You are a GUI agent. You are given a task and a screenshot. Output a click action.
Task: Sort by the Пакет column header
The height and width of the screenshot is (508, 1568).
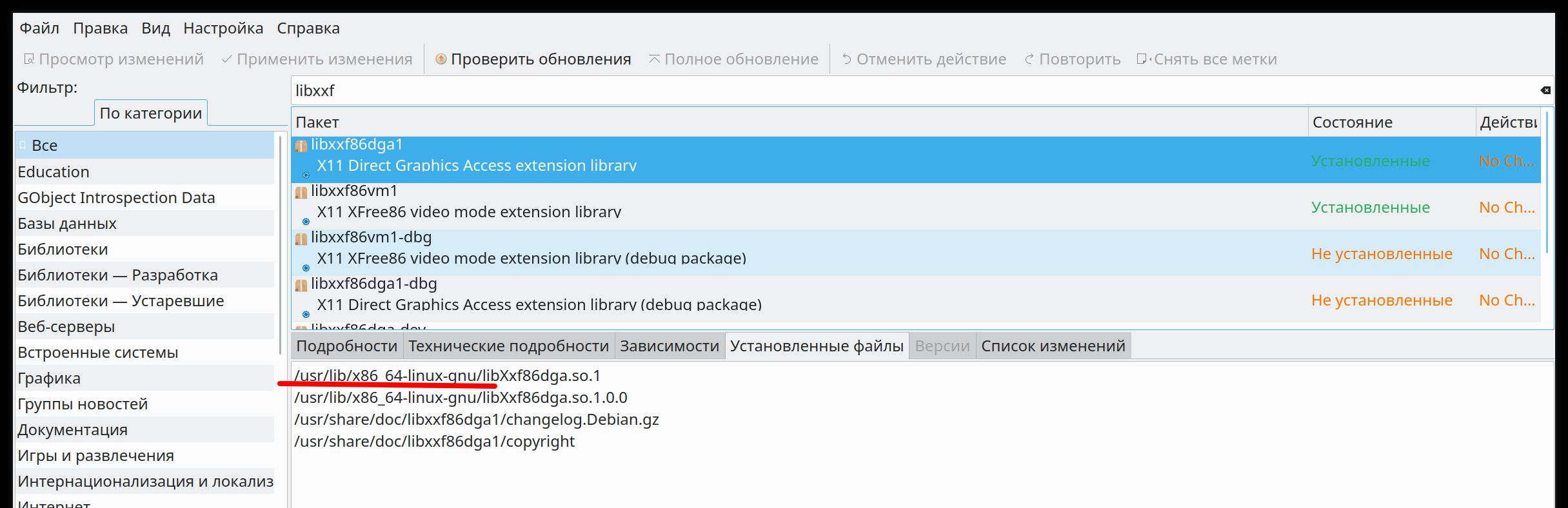click(x=317, y=122)
